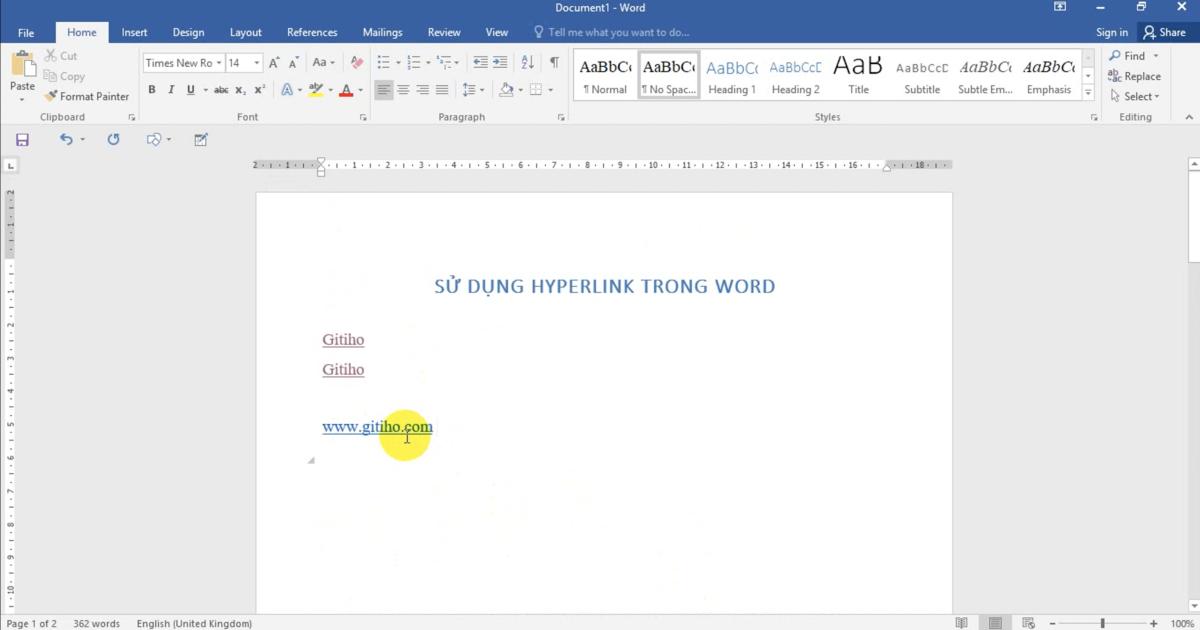1200x630 pixels.
Task: Toggle Italic formatting
Action: pyautogui.click(x=170, y=89)
